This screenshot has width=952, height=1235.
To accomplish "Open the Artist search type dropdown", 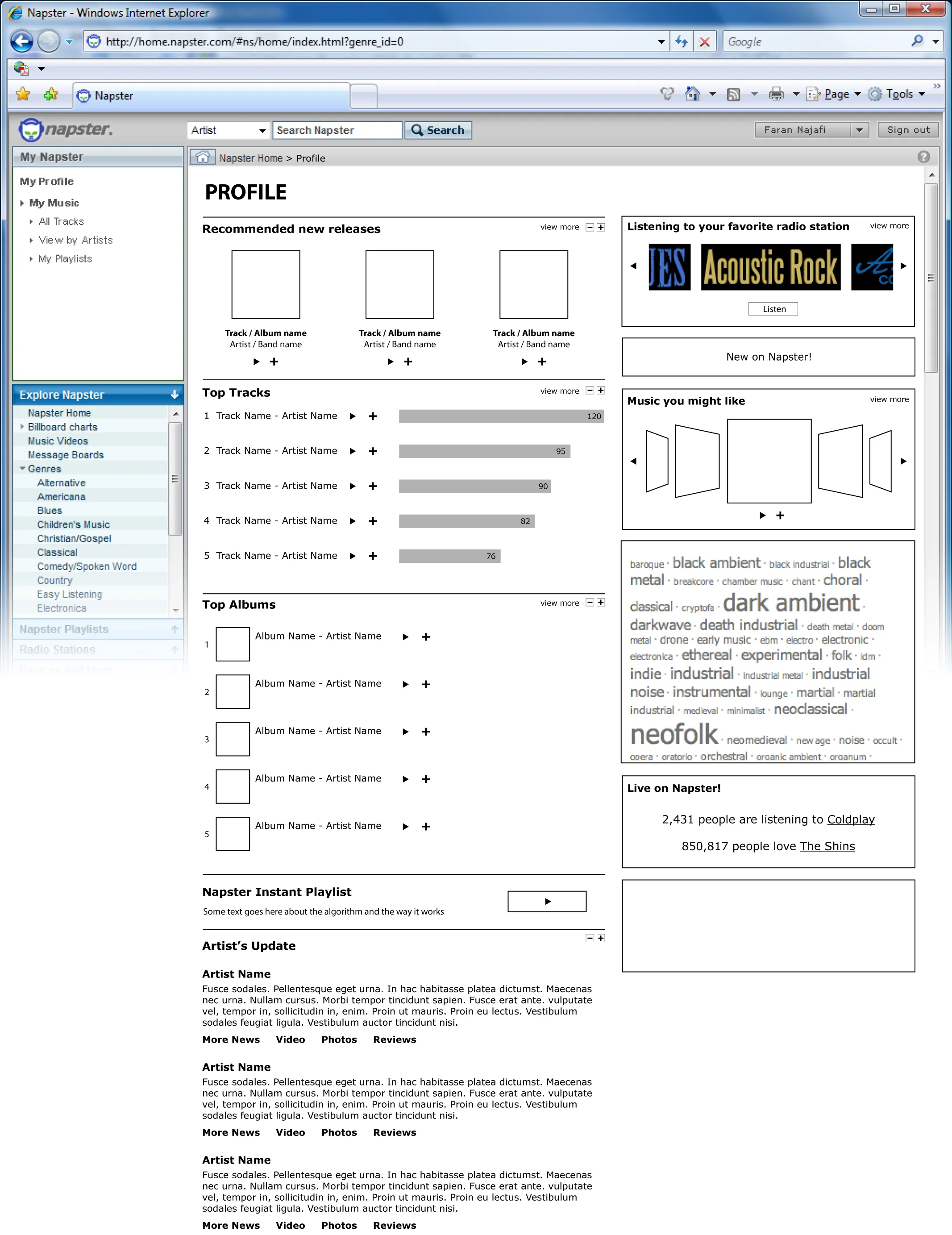I will point(229,130).
